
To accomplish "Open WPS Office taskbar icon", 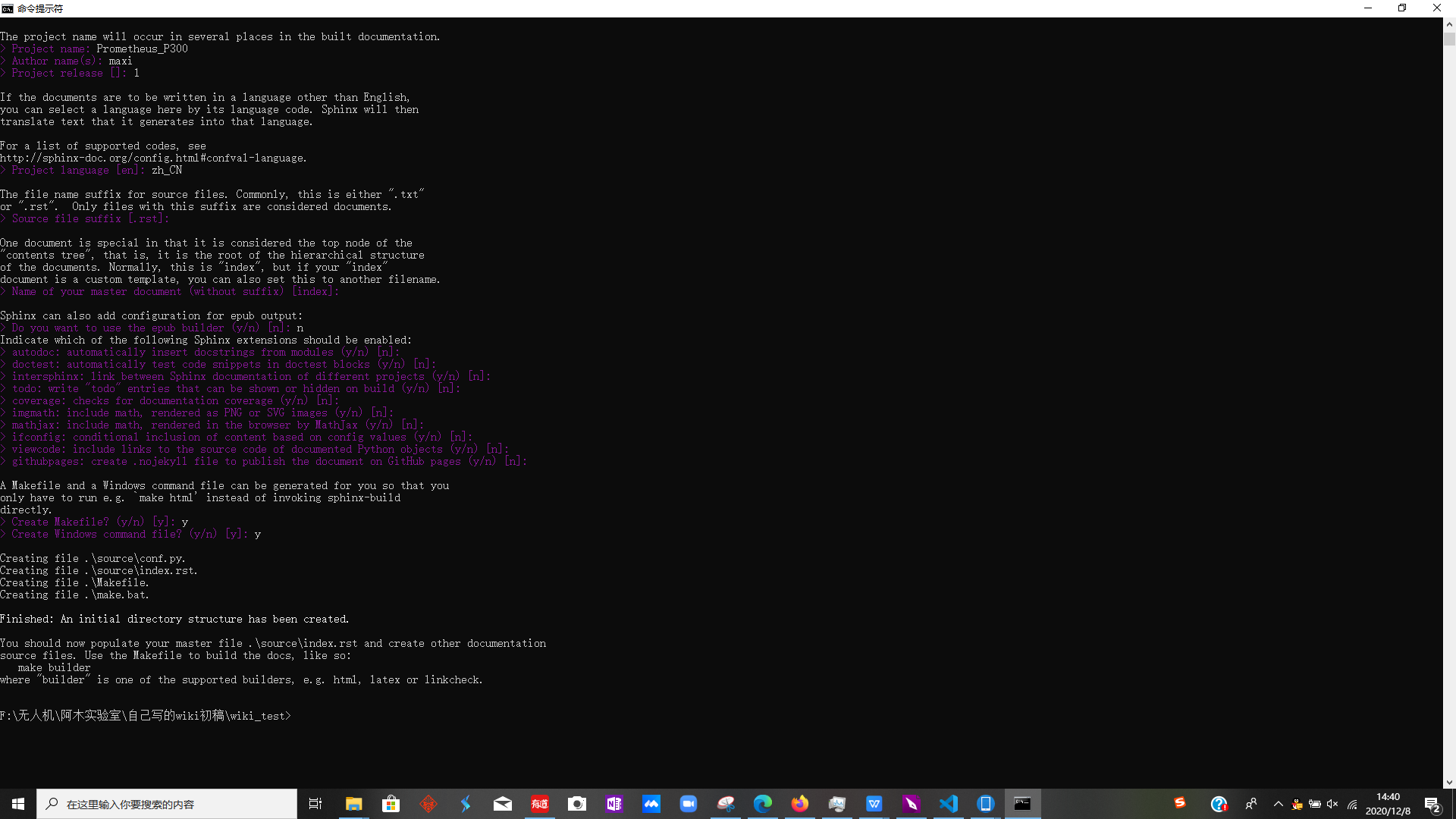I will (874, 804).
